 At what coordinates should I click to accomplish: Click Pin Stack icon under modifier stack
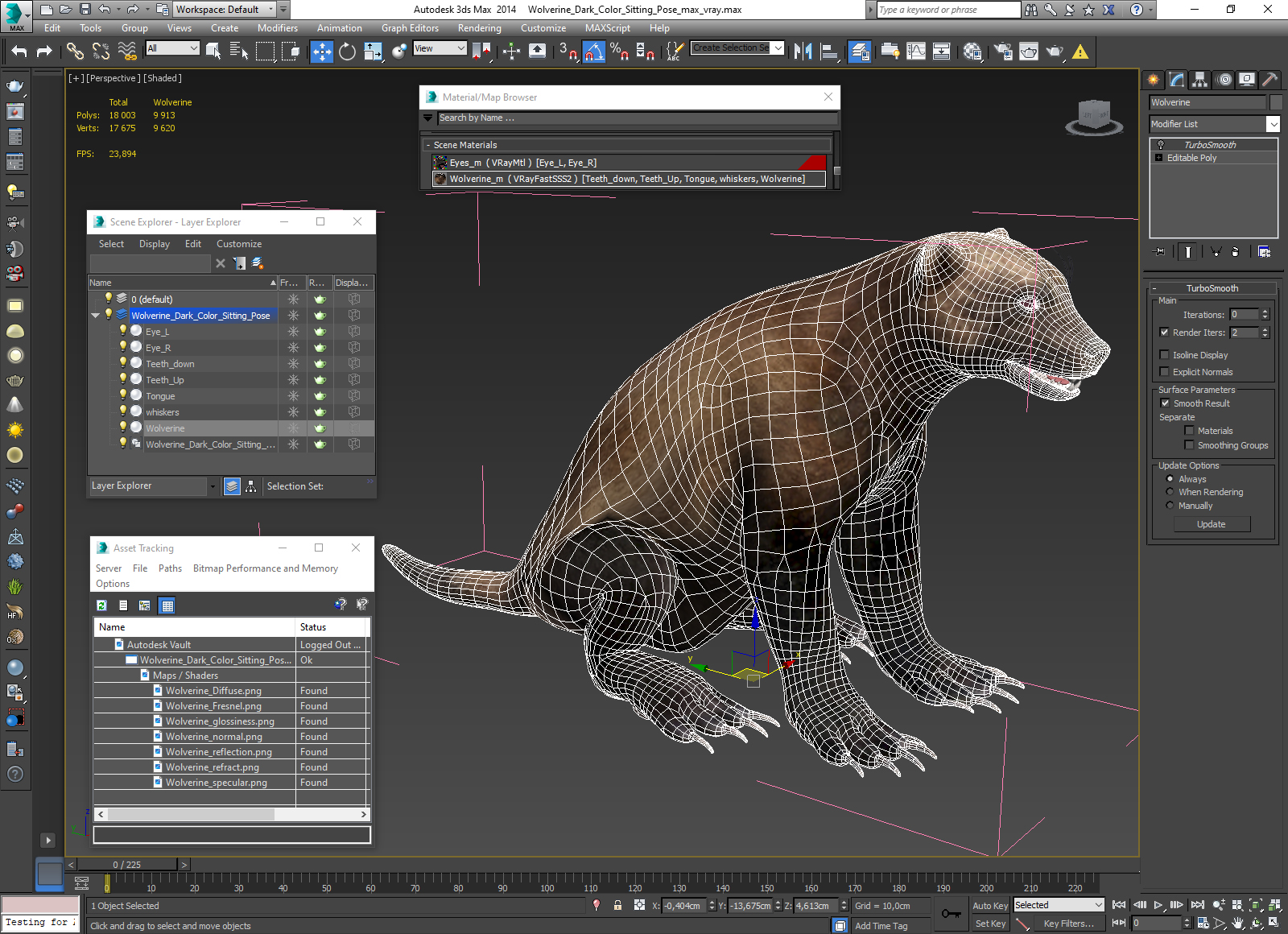click(x=1159, y=252)
